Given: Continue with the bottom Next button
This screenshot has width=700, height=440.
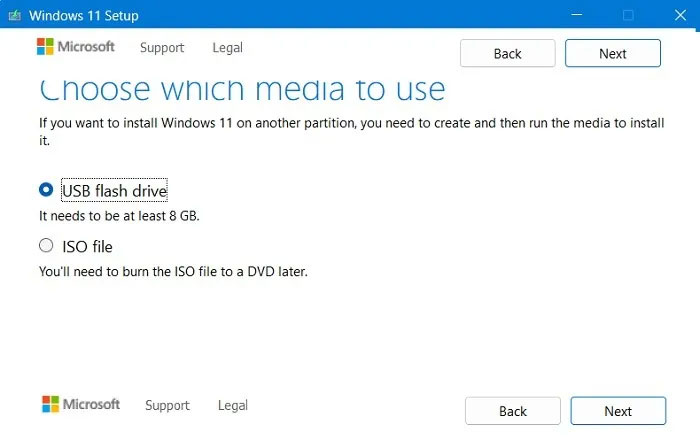Looking at the screenshot, I should point(618,411).
